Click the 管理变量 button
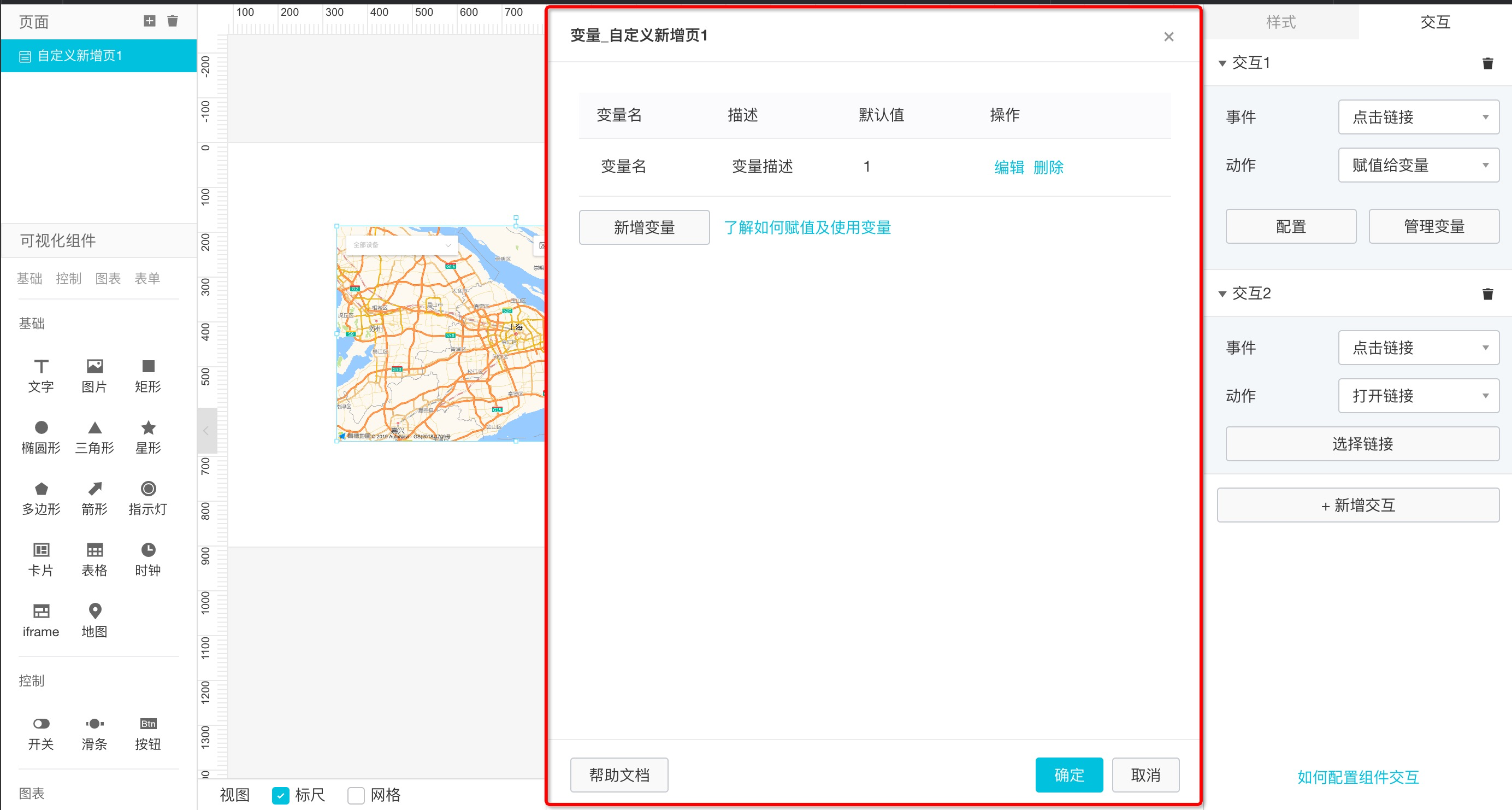The width and height of the screenshot is (1512, 810). (x=1434, y=226)
